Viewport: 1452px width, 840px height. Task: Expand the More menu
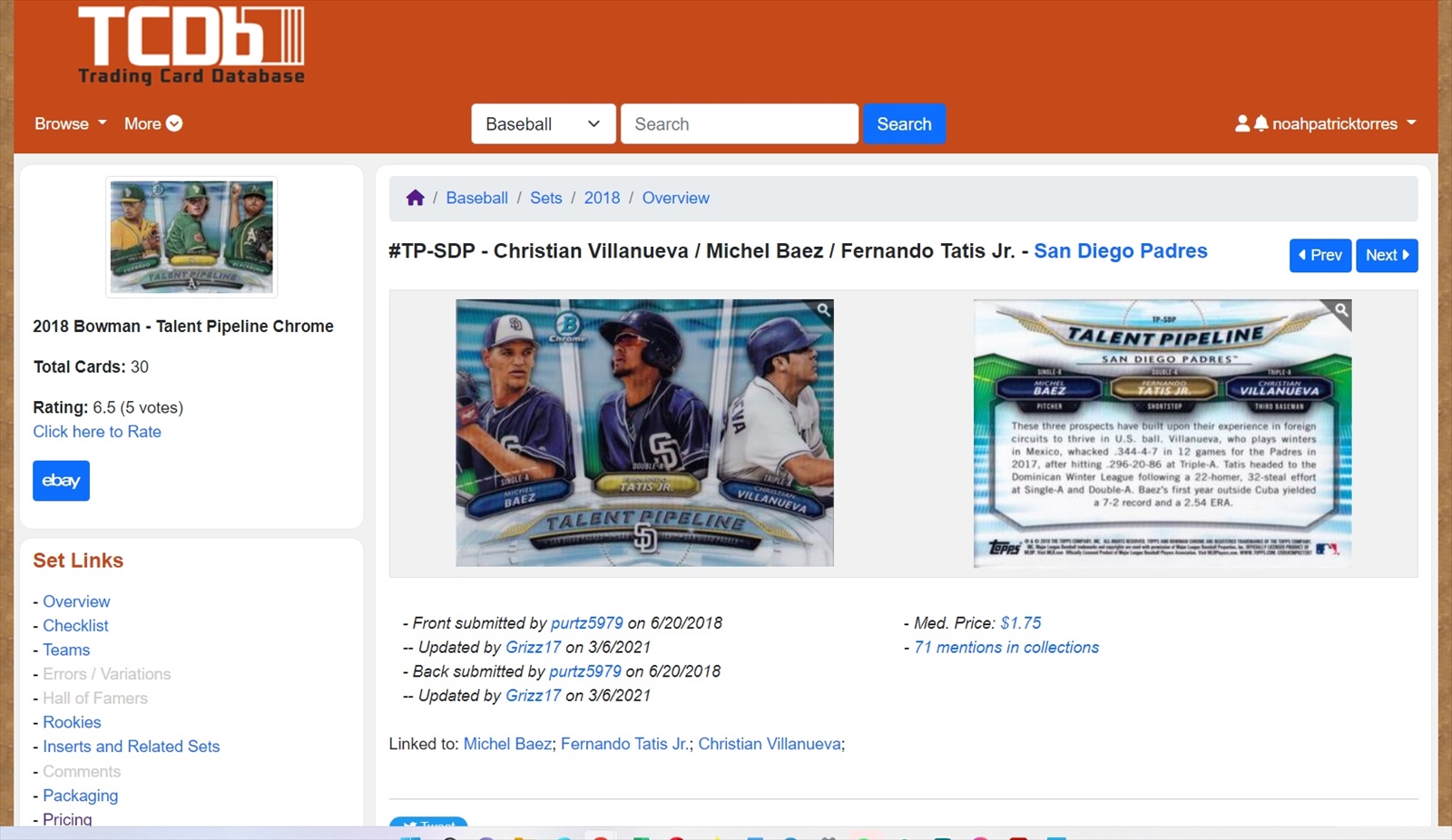pyautogui.click(x=152, y=123)
